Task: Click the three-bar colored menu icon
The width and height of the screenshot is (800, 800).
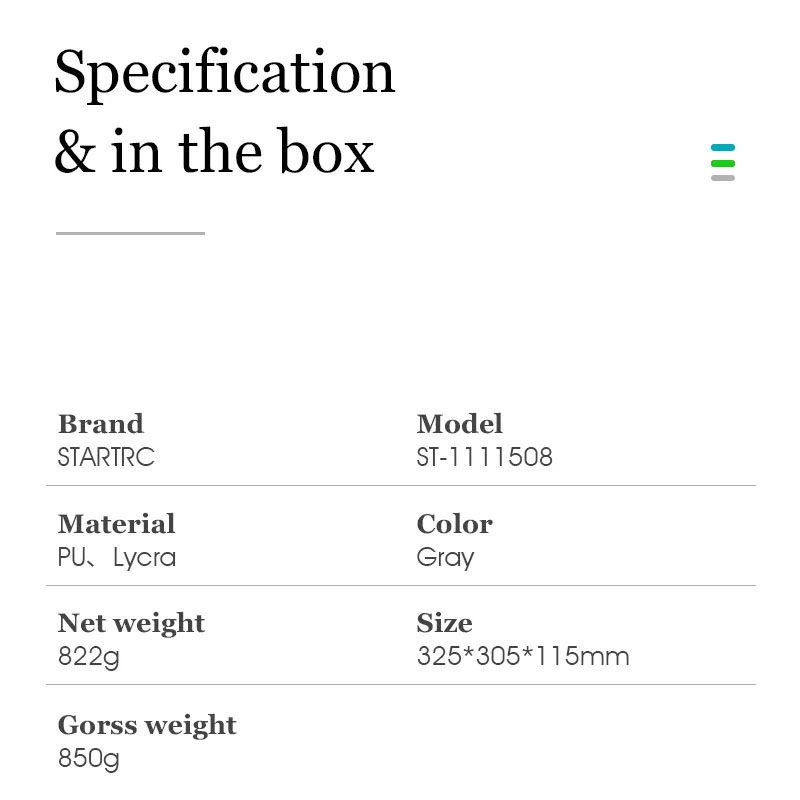Action: pyautogui.click(x=722, y=162)
